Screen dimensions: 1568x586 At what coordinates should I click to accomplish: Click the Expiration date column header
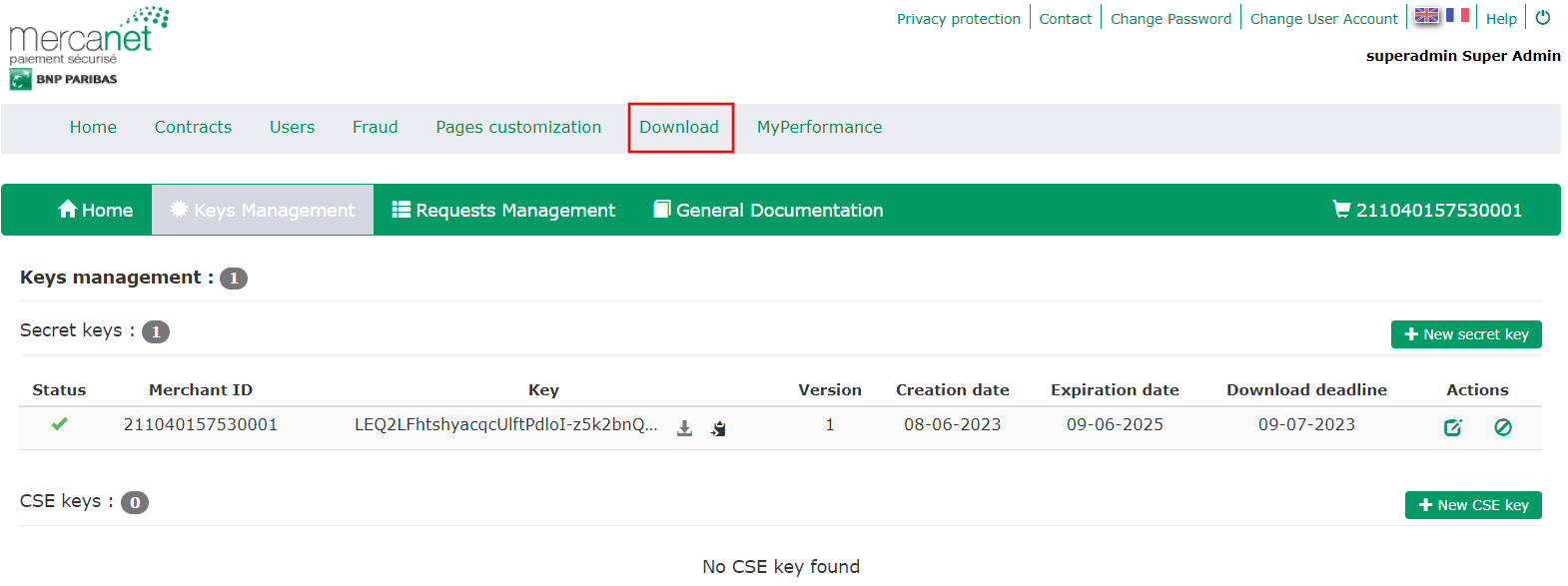pyautogui.click(x=1115, y=390)
